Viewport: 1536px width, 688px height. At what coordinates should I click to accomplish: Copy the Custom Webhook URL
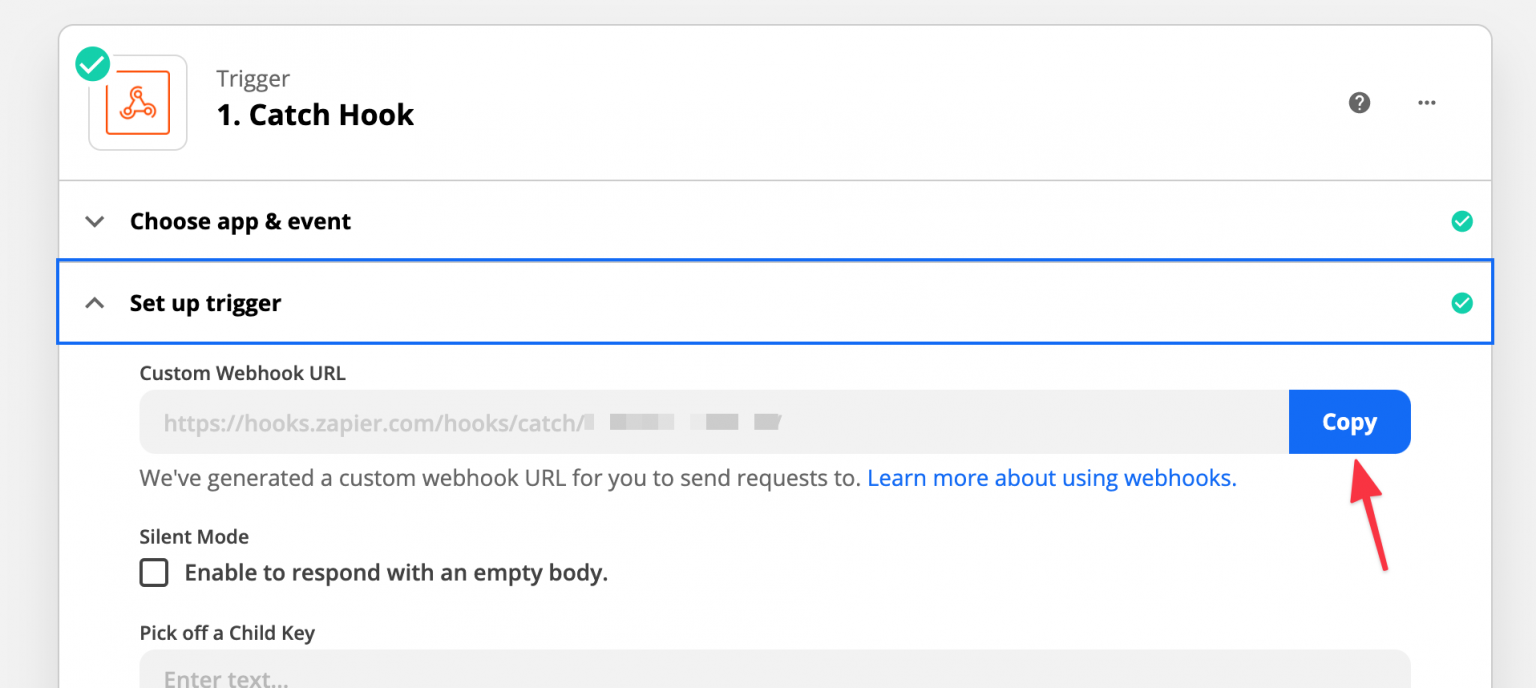tap(1349, 421)
